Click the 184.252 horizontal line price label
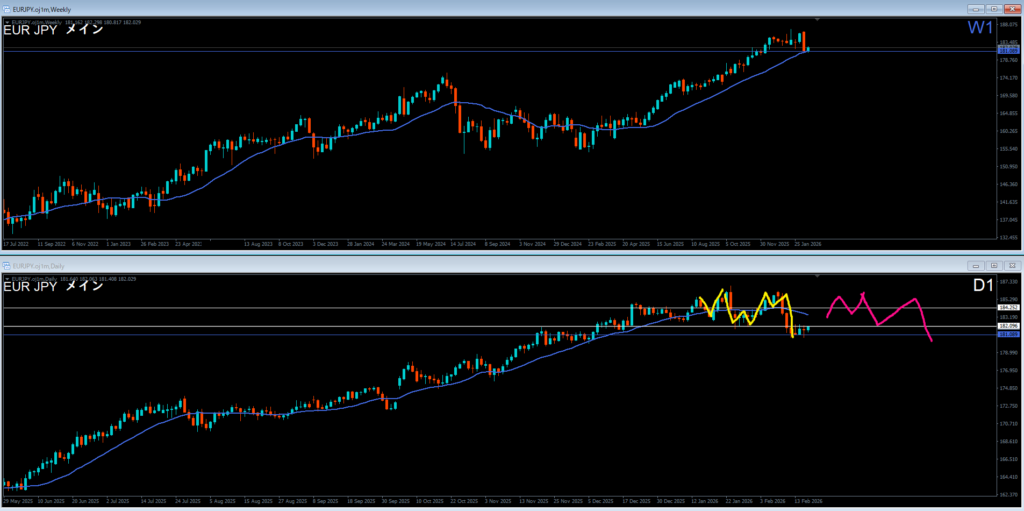 (1008, 307)
